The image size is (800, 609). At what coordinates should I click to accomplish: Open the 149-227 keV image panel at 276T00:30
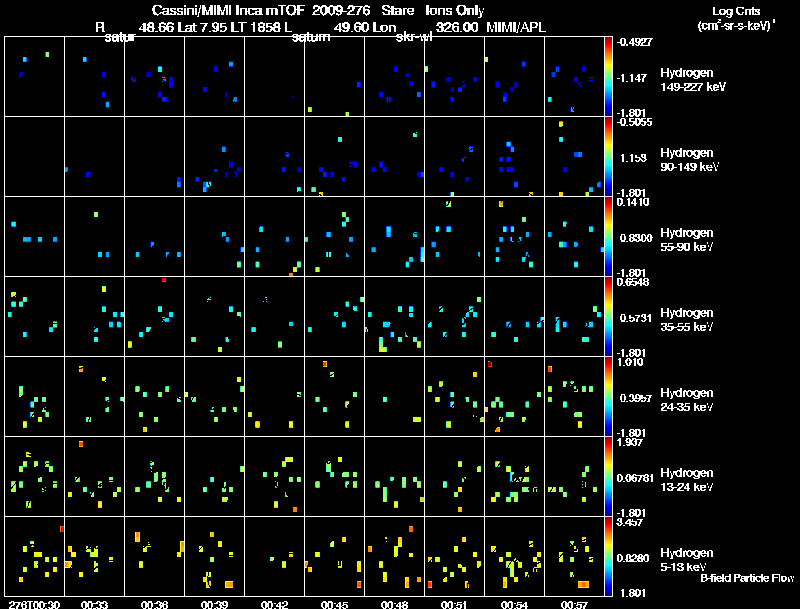(x=35, y=77)
